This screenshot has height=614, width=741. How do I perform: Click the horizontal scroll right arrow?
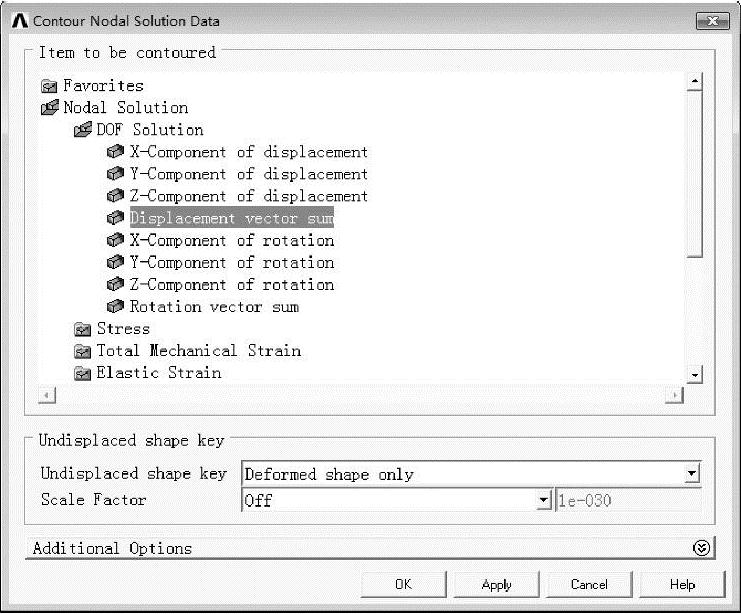674,395
